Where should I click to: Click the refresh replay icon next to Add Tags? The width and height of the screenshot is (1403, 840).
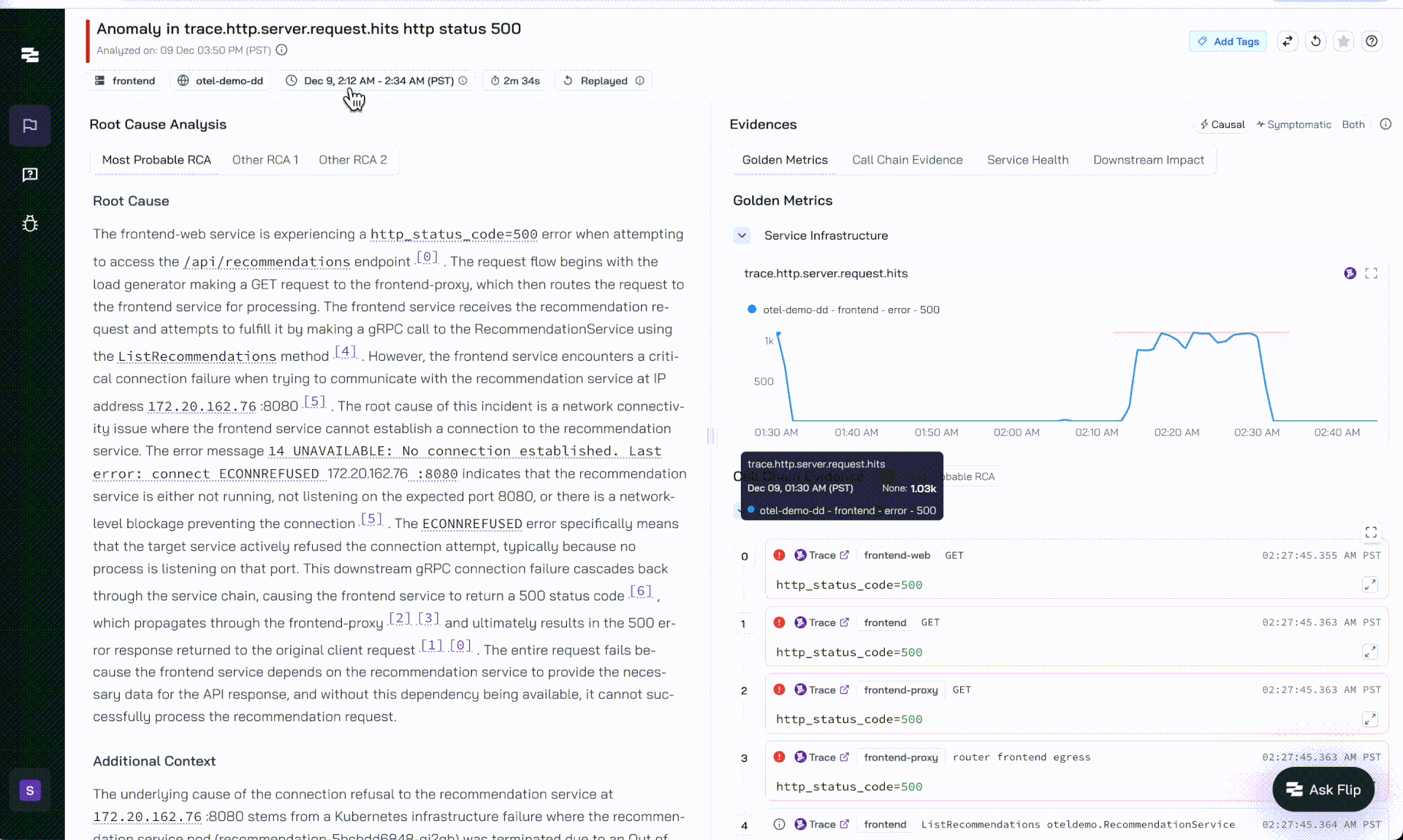[x=1315, y=42]
